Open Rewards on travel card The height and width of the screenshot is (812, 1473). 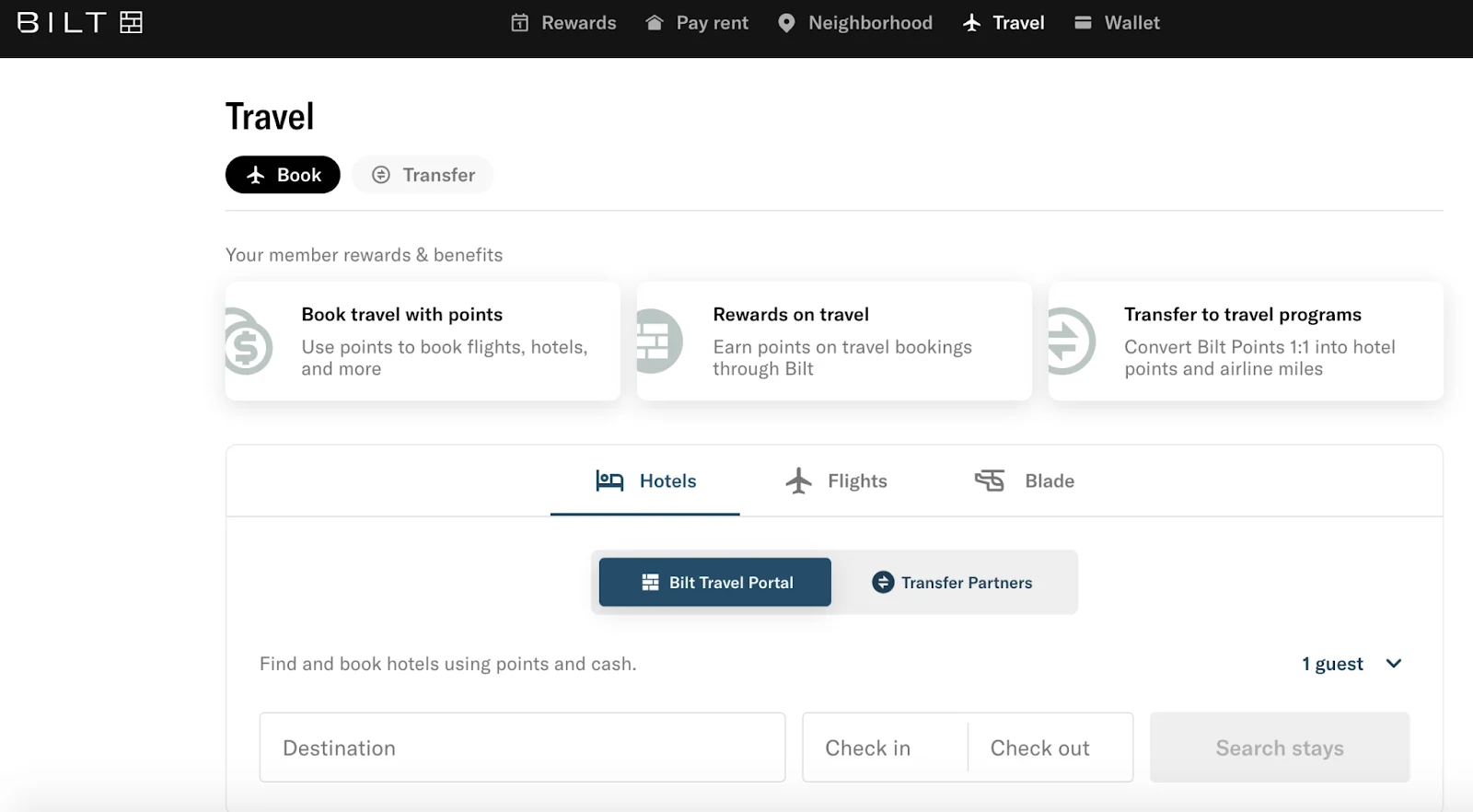click(834, 341)
